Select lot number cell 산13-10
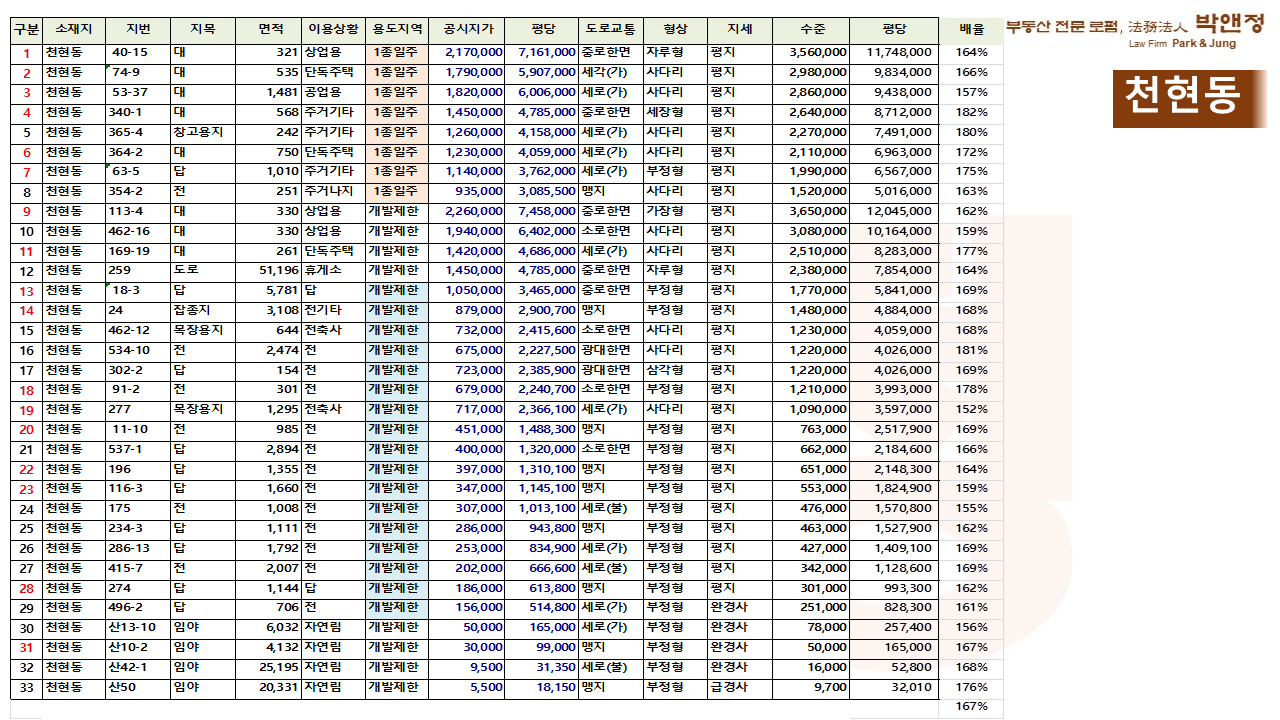 [x=138, y=627]
